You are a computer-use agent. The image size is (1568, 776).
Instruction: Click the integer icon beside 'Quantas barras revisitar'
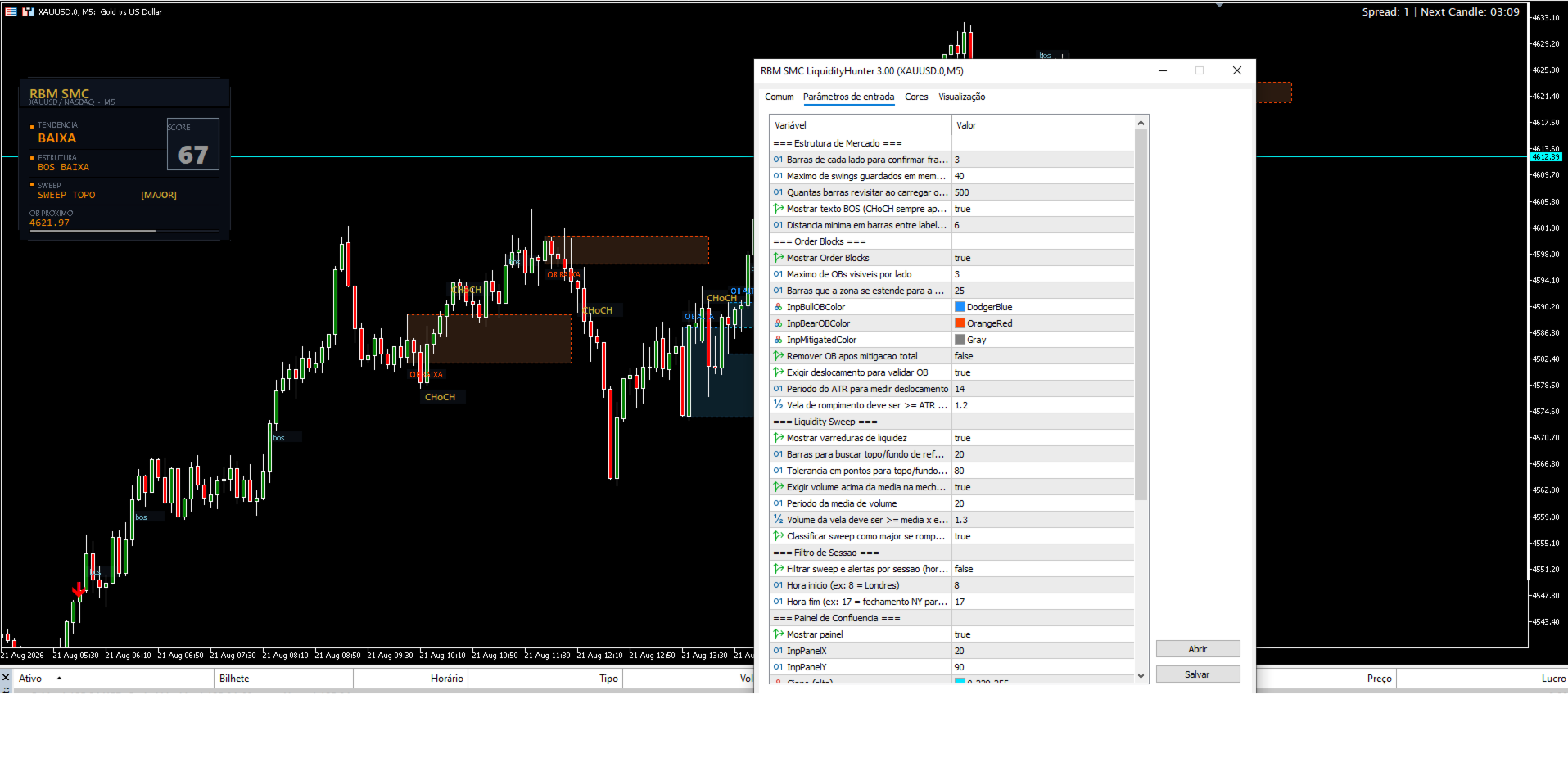(778, 192)
